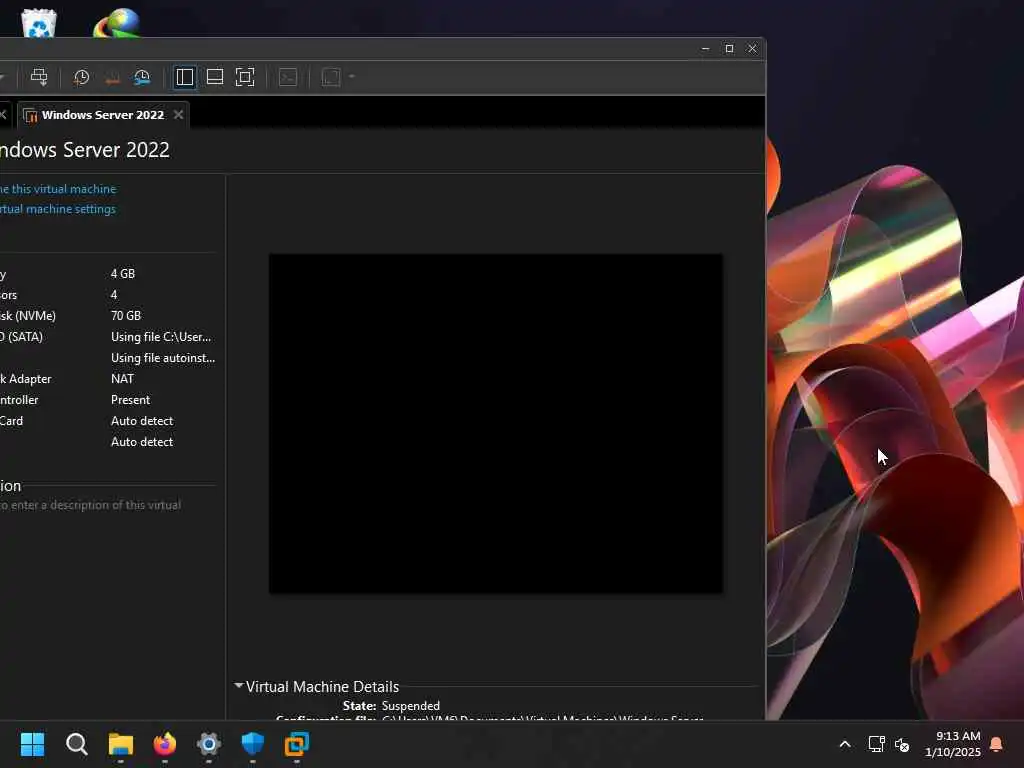Click the network status tray icon
Viewport: 1024px width, 768px height.
[876, 744]
